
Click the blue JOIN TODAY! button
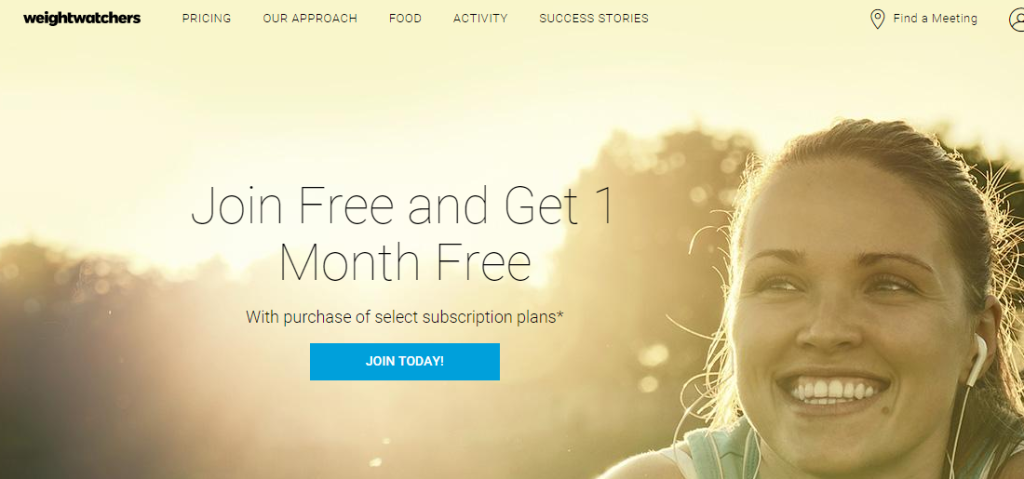pos(405,361)
